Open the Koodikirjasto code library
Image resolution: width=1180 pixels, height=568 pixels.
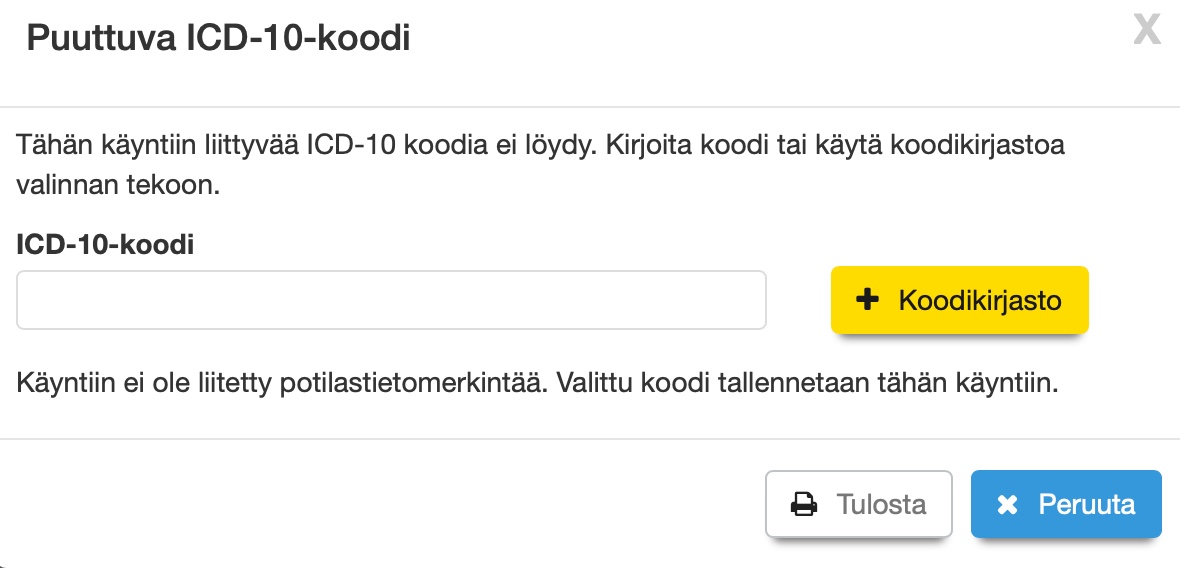959,300
